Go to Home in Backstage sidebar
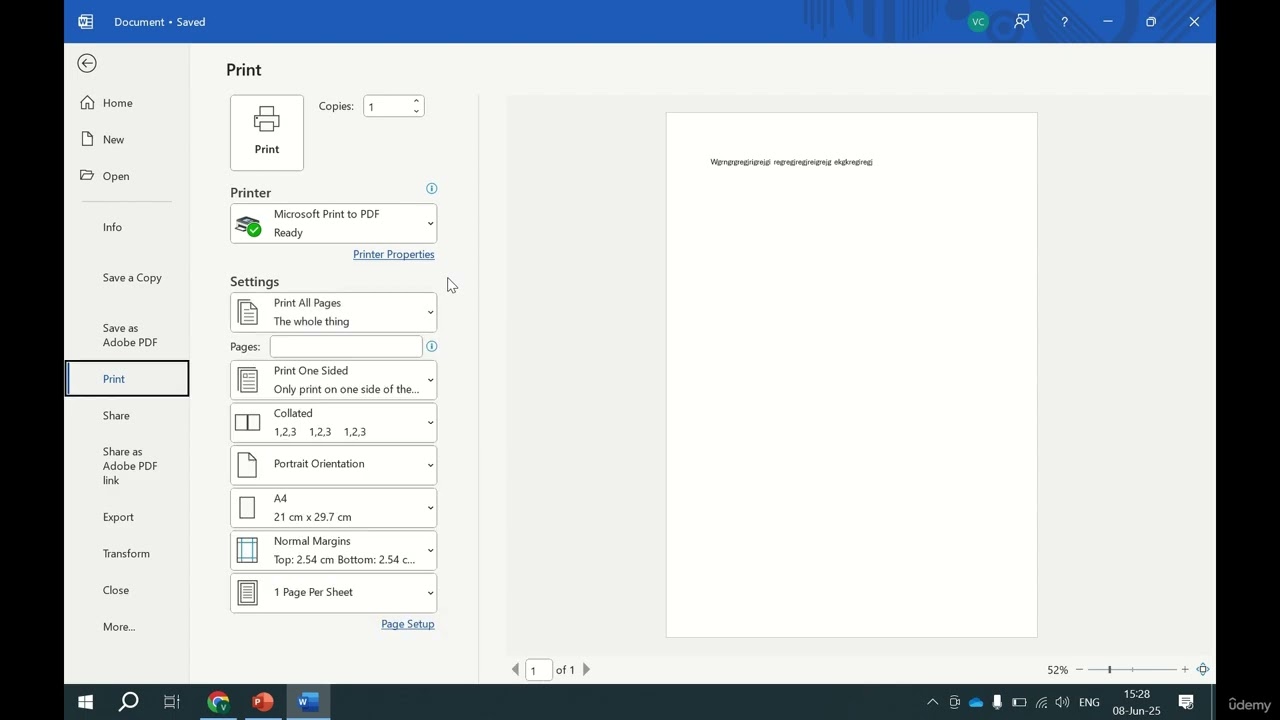 (127, 103)
